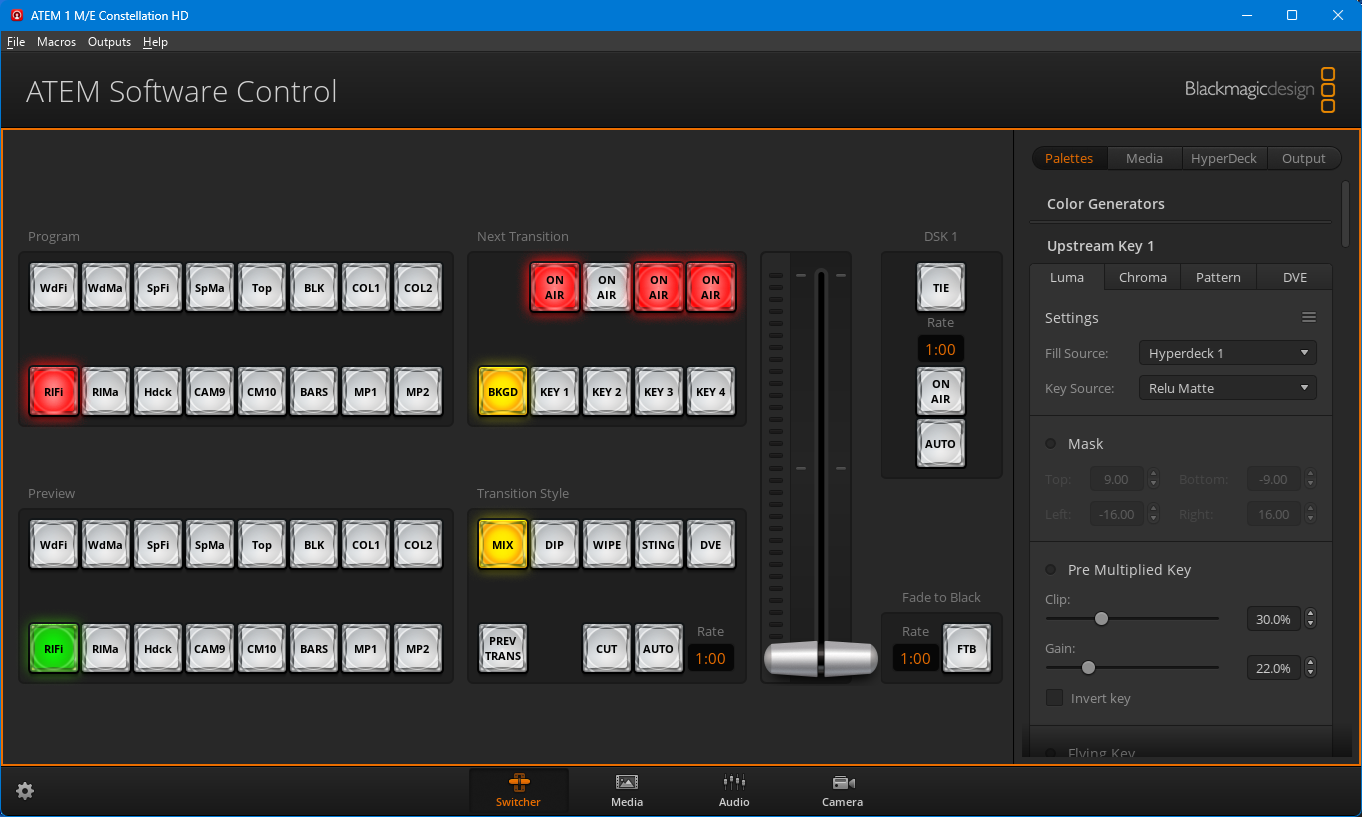Switch to the Media palette tab
This screenshot has width=1362, height=817.
tap(1144, 158)
